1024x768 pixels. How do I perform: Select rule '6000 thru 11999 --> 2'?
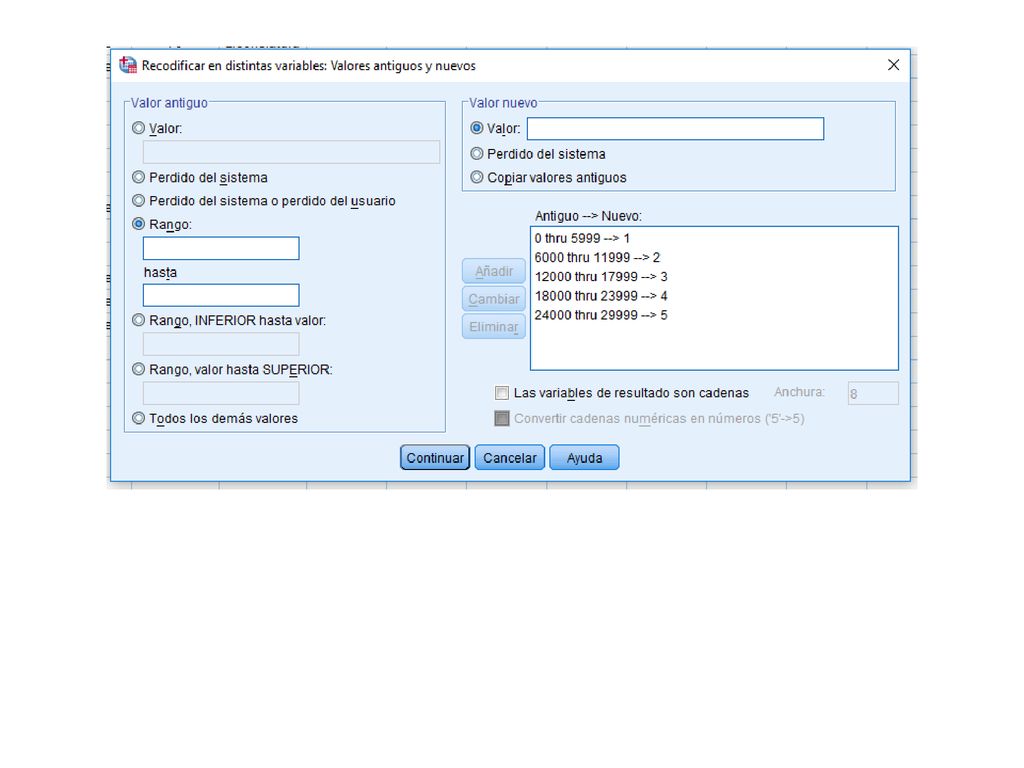tap(597, 257)
